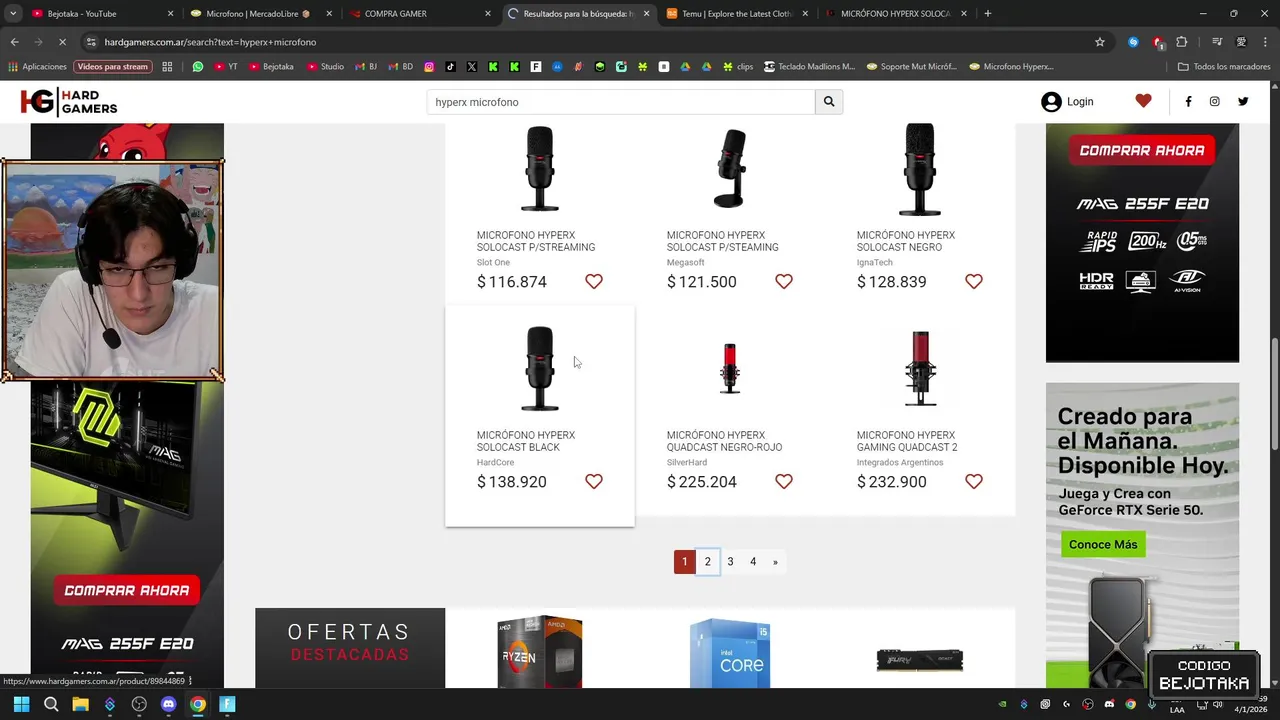Go to the HardGamers logo home

[69, 102]
